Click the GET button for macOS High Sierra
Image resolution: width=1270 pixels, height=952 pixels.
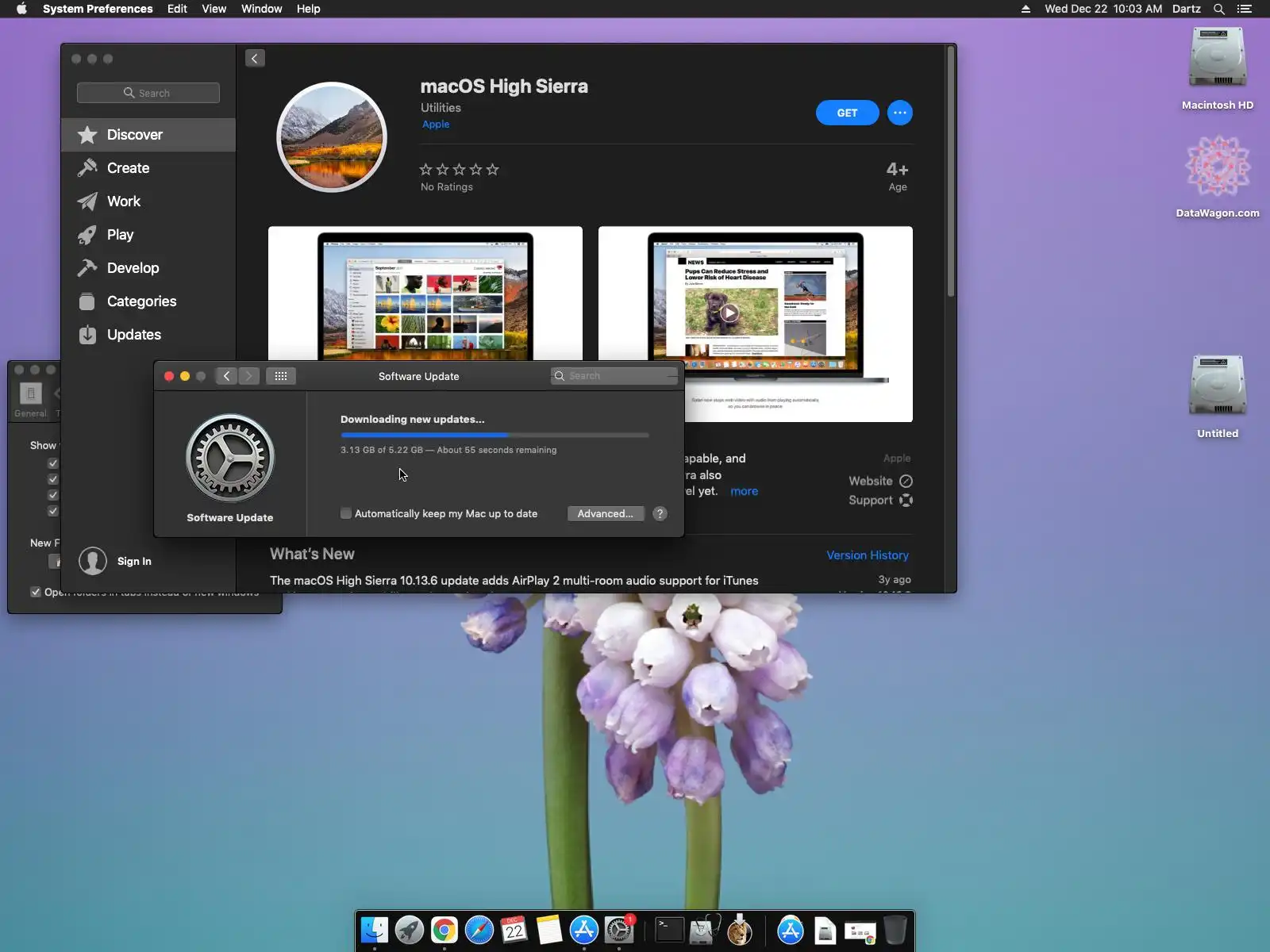pos(847,113)
